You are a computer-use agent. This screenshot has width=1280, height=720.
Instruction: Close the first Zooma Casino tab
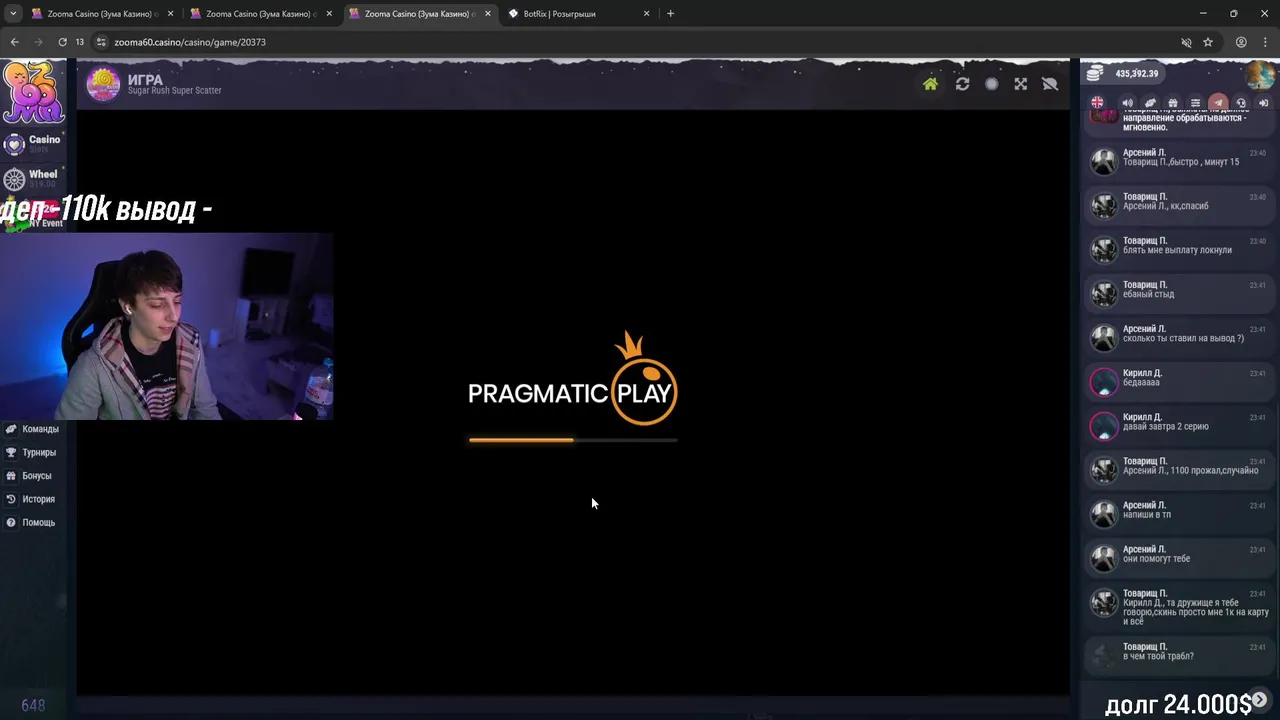171,14
